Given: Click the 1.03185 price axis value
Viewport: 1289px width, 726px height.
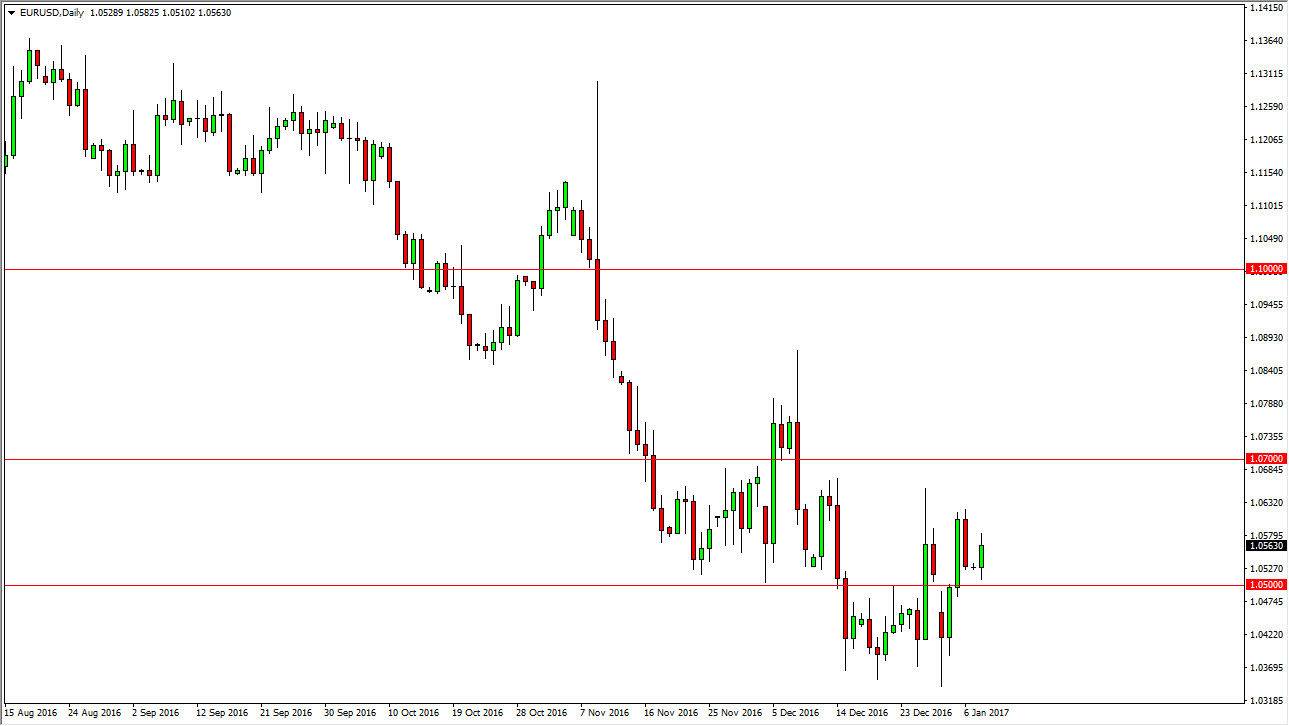Looking at the screenshot, I should (1266, 701).
